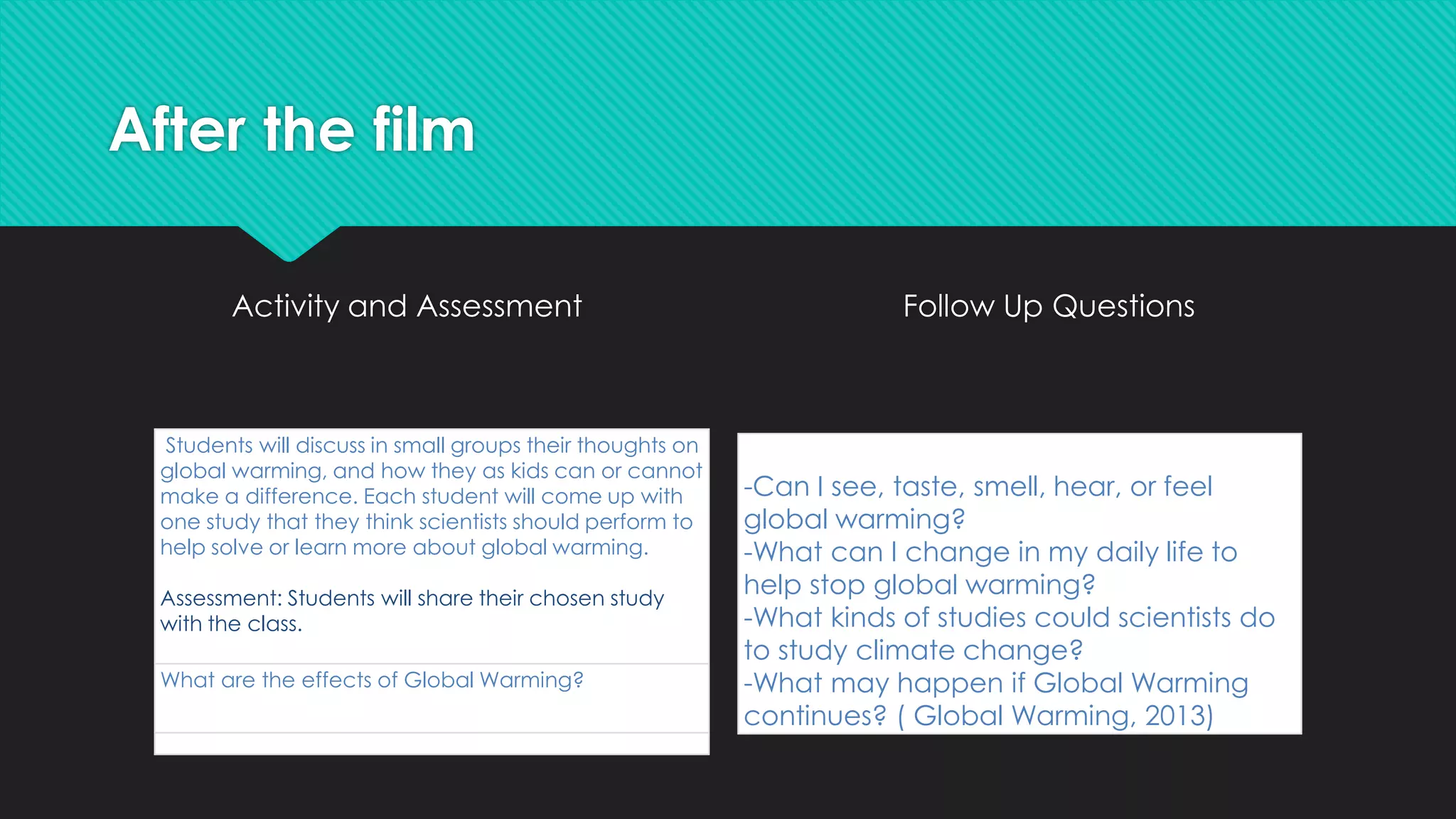Click the question "Can I see, taste, smell, hear"
Viewport: 1456px width, 819px height.
(x=978, y=487)
